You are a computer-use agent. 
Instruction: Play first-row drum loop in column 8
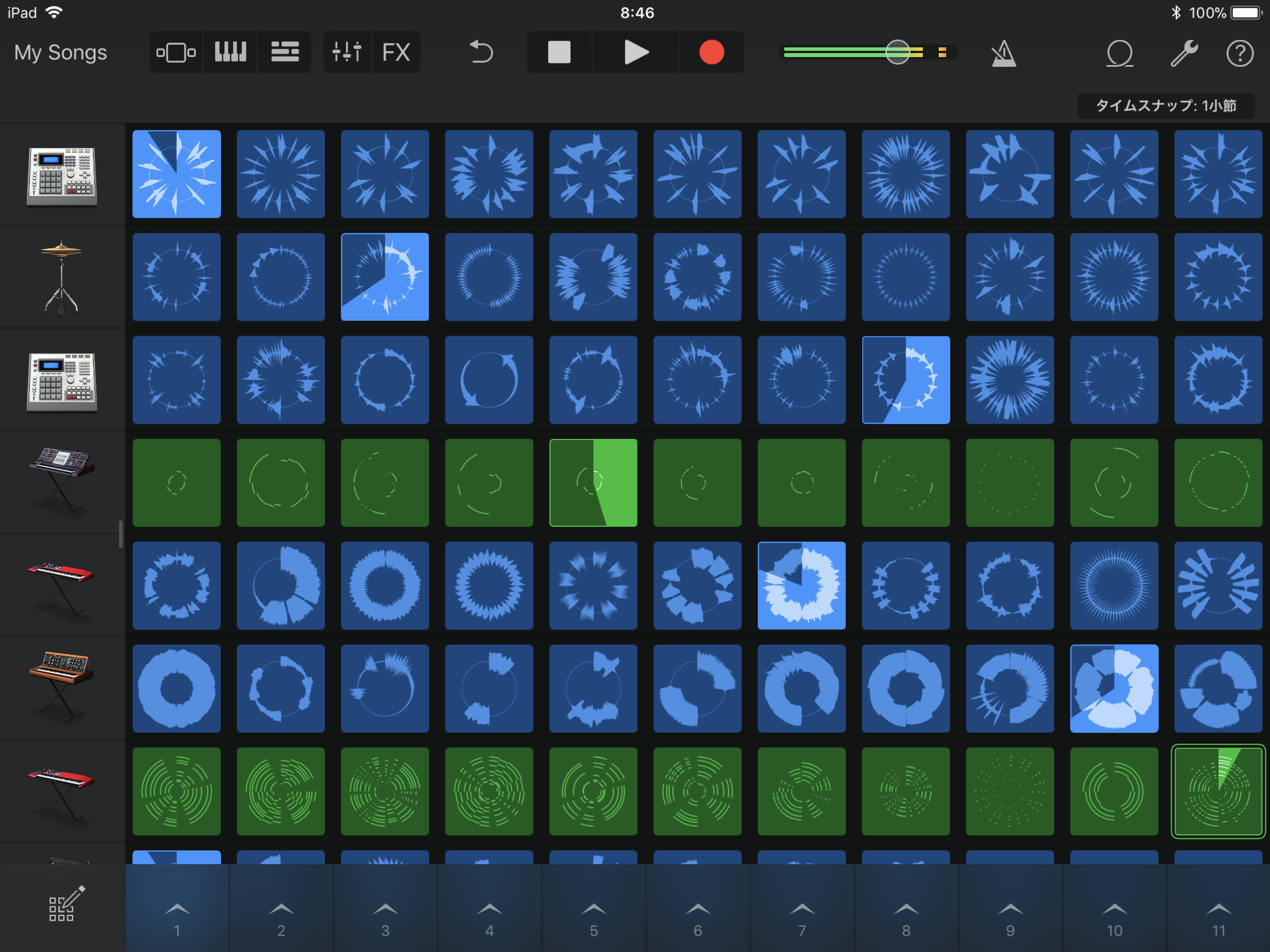tap(906, 174)
